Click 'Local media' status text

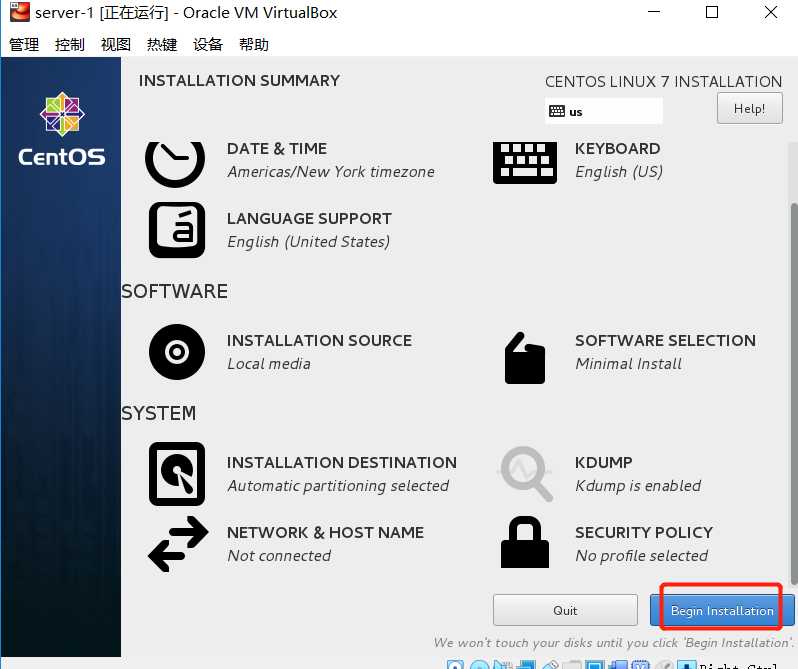[269, 364]
